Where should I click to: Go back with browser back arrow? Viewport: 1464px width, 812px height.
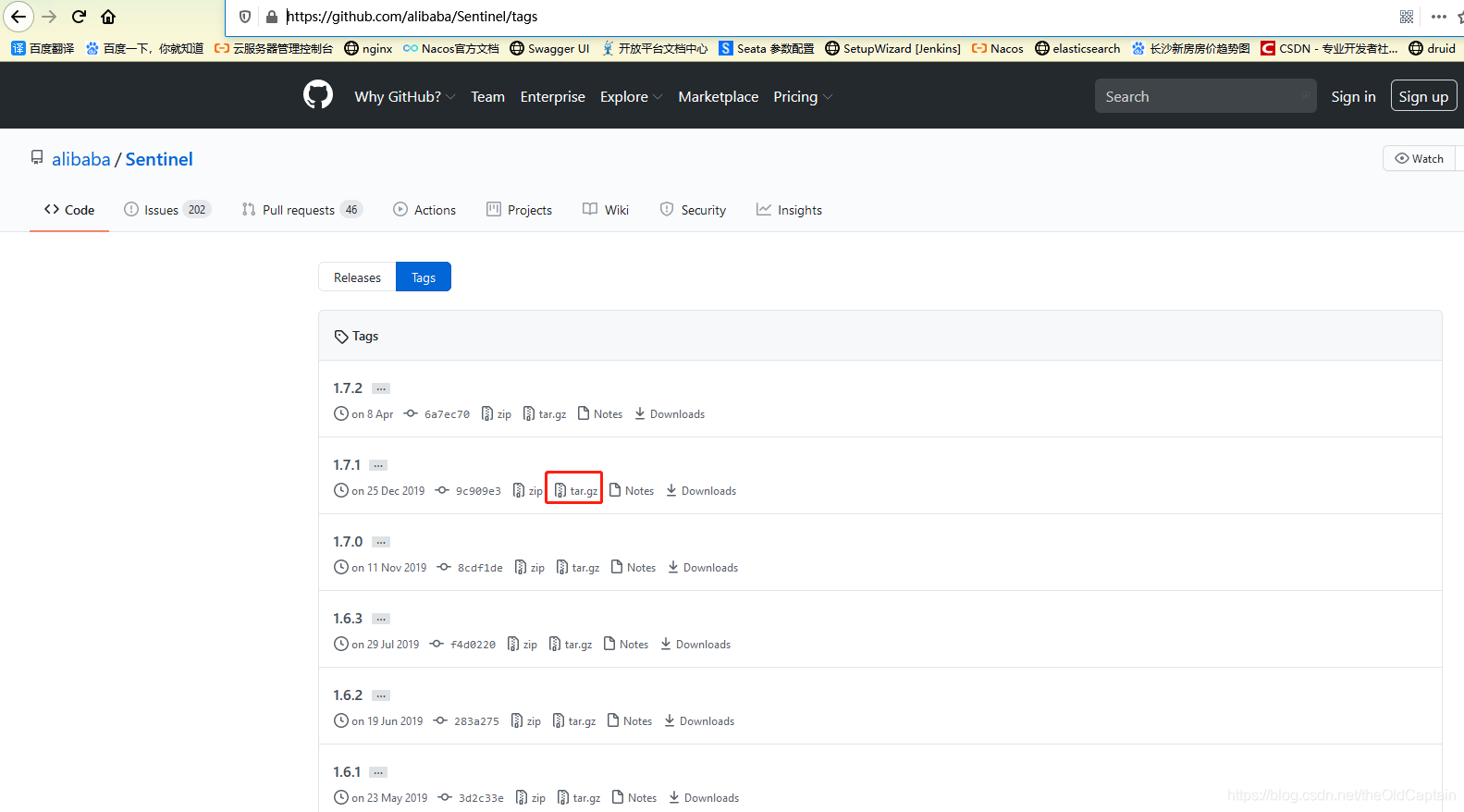[18, 17]
